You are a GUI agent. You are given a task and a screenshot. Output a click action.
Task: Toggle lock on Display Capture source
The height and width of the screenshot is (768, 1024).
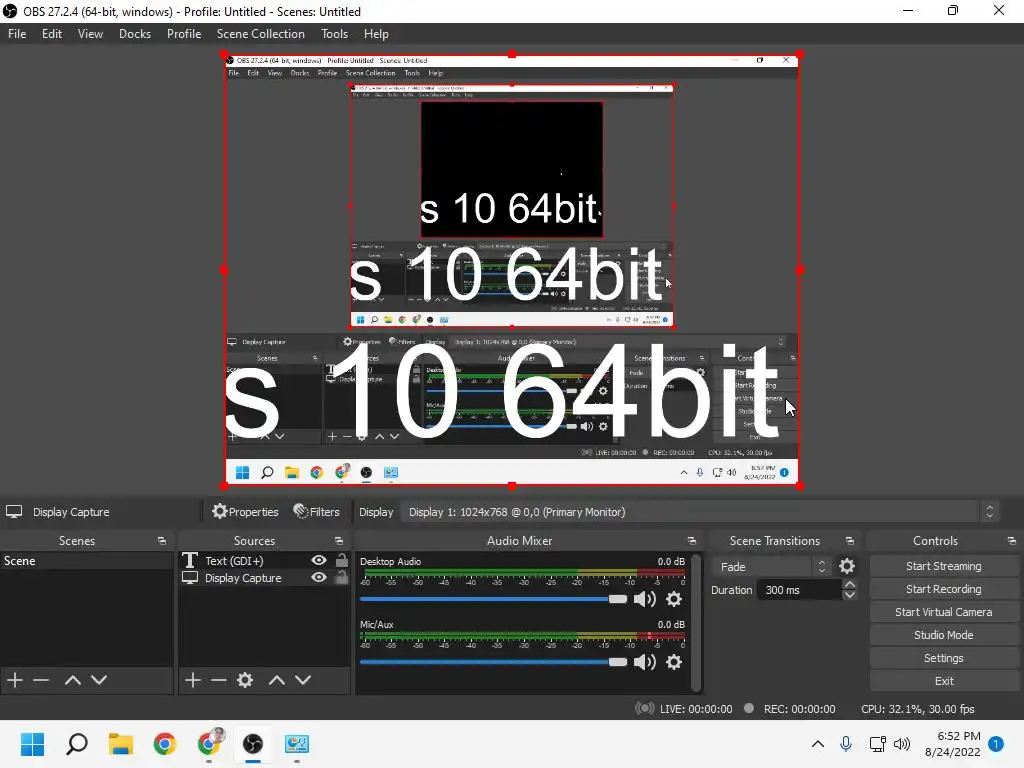click(342, 577)
